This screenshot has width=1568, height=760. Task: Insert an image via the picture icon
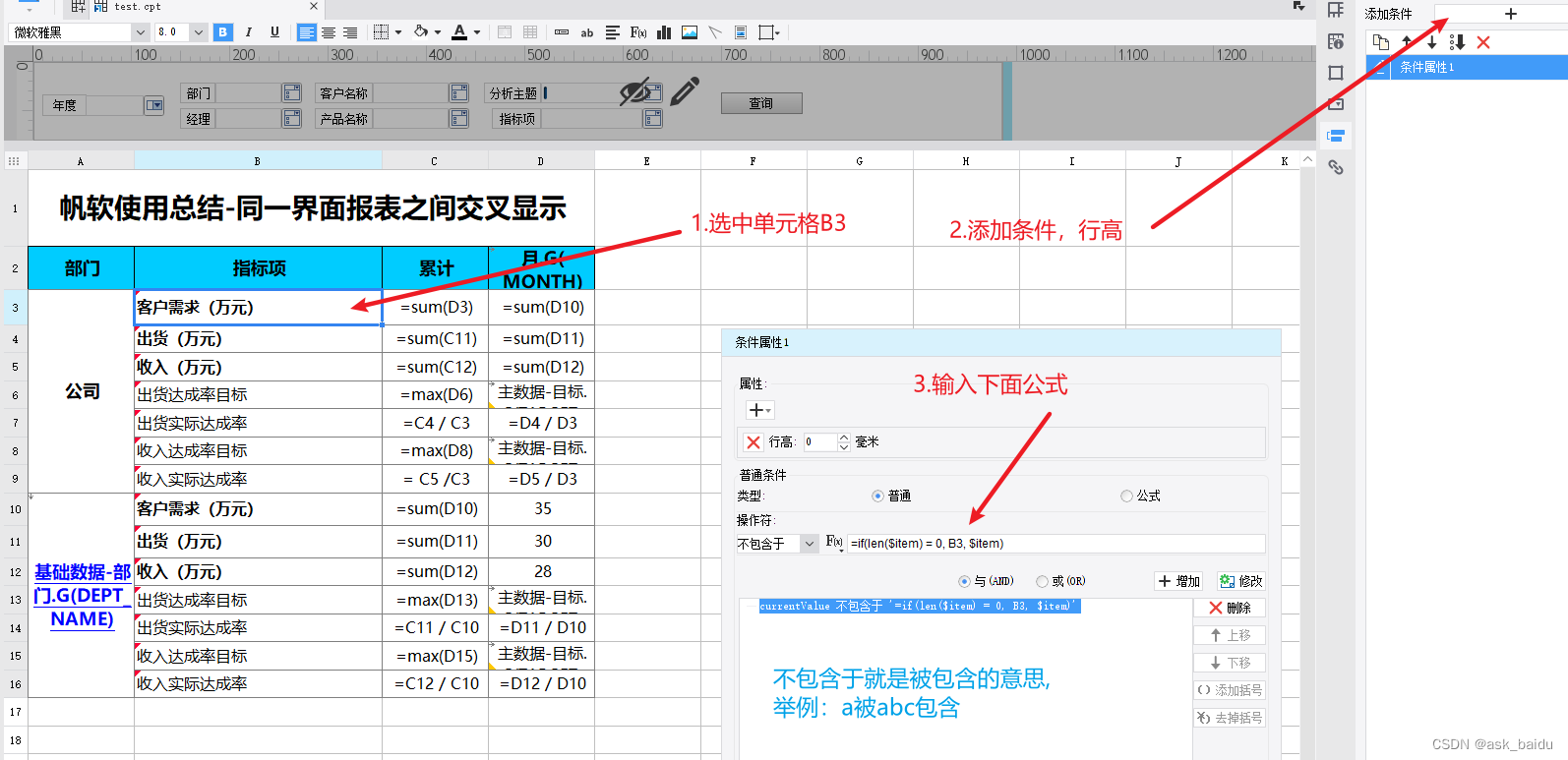(690, 32)
